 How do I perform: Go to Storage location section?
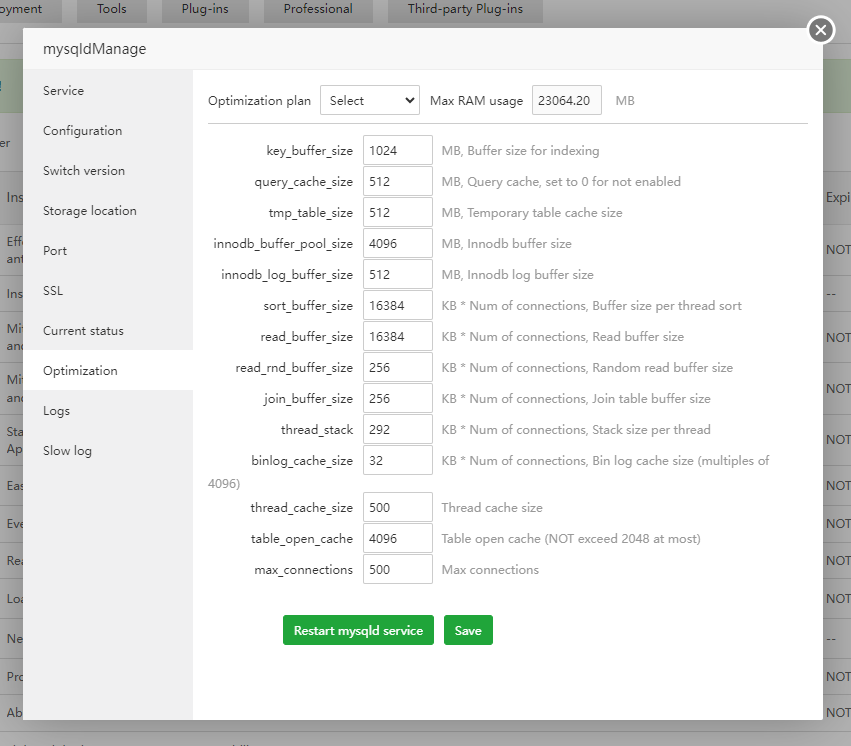pyautogui.click(x=90, y=211)
